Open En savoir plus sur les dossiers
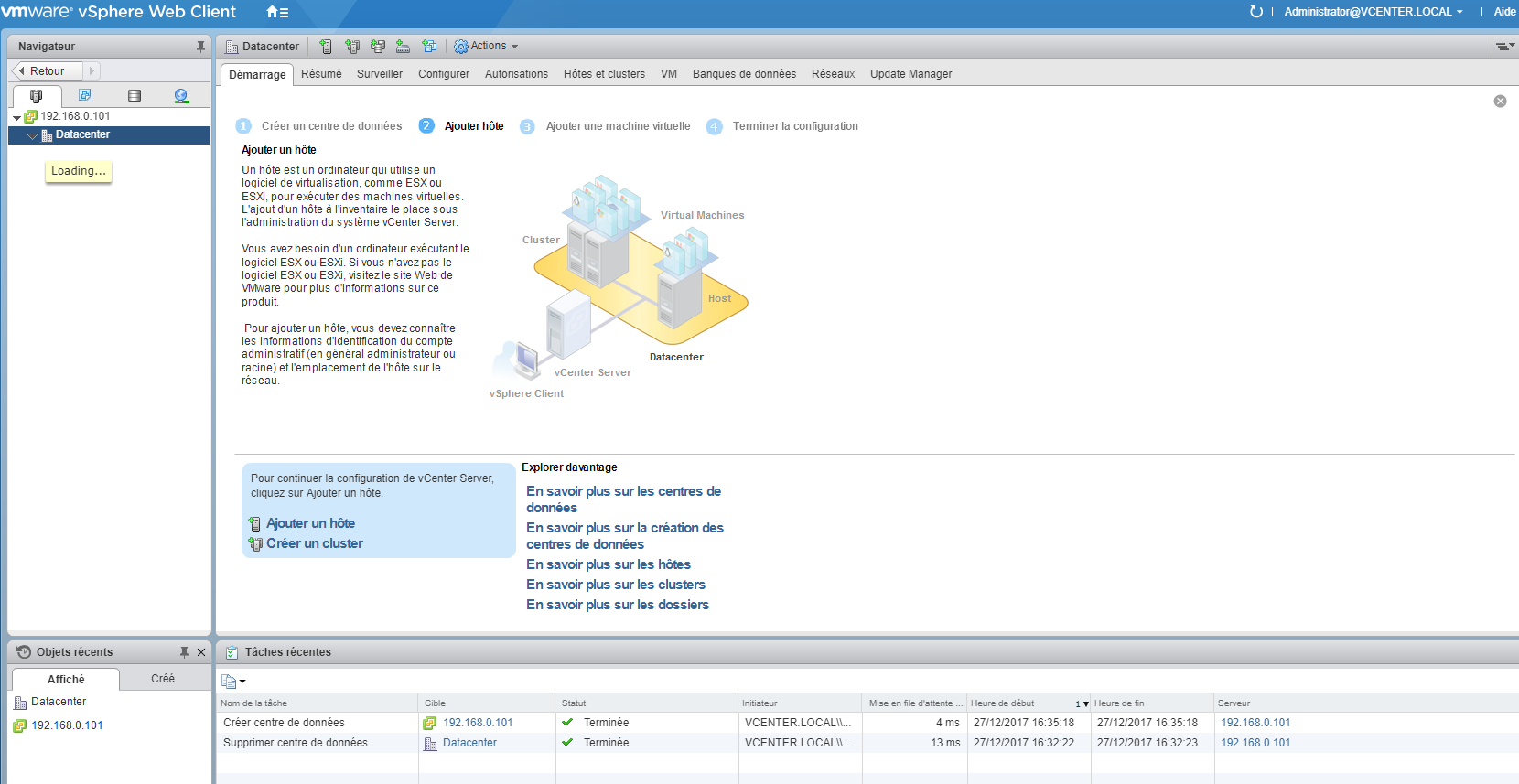Image resolution: width=1519 pixels, height=784 pixels. pyautogui.click(x=618, y=605)
